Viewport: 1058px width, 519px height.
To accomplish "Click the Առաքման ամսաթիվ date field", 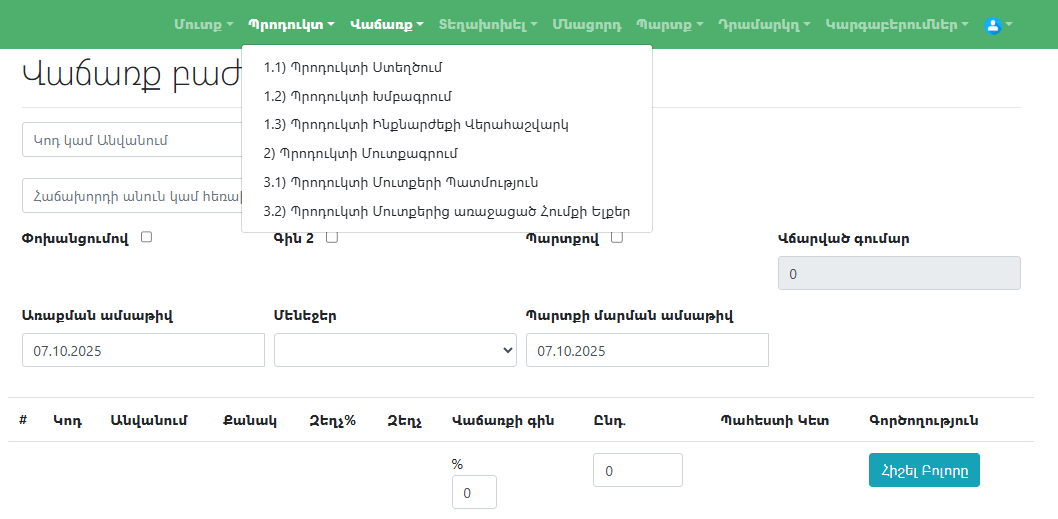I will point(143,351).
